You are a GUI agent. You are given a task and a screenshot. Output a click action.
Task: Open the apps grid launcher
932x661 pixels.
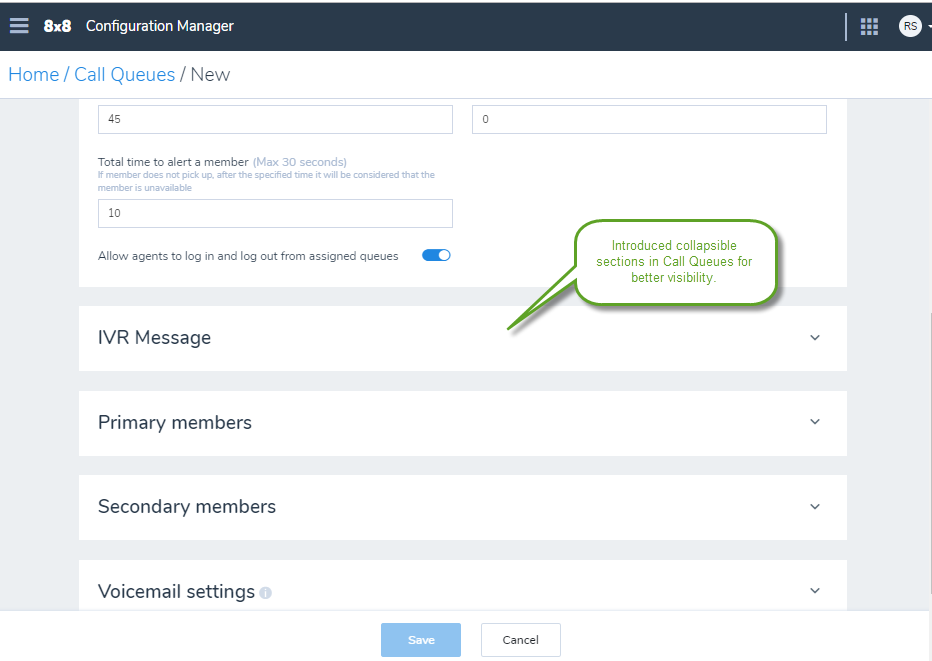pyautogui.click(x=869, y=26)
